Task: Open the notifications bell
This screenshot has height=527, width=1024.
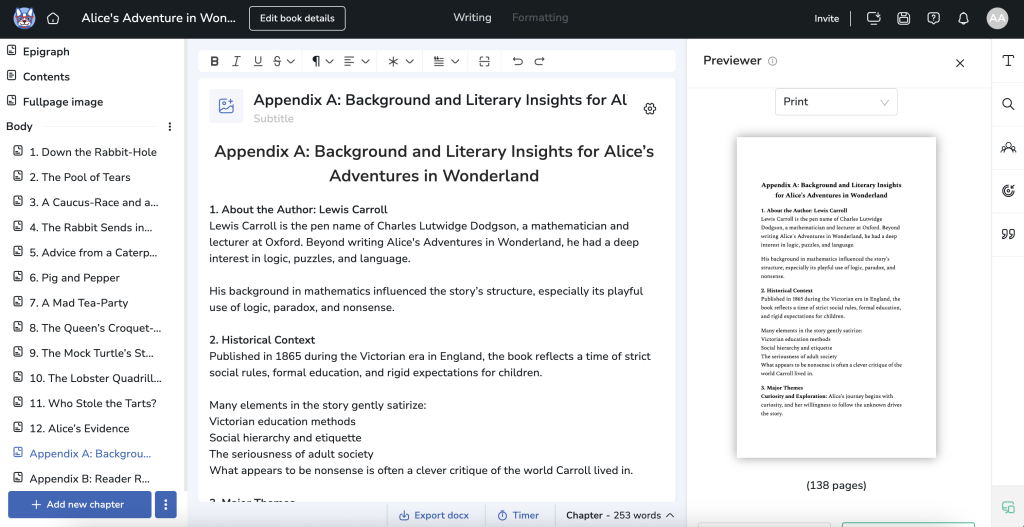Action: pyautogui.click(x=963, y=18)
